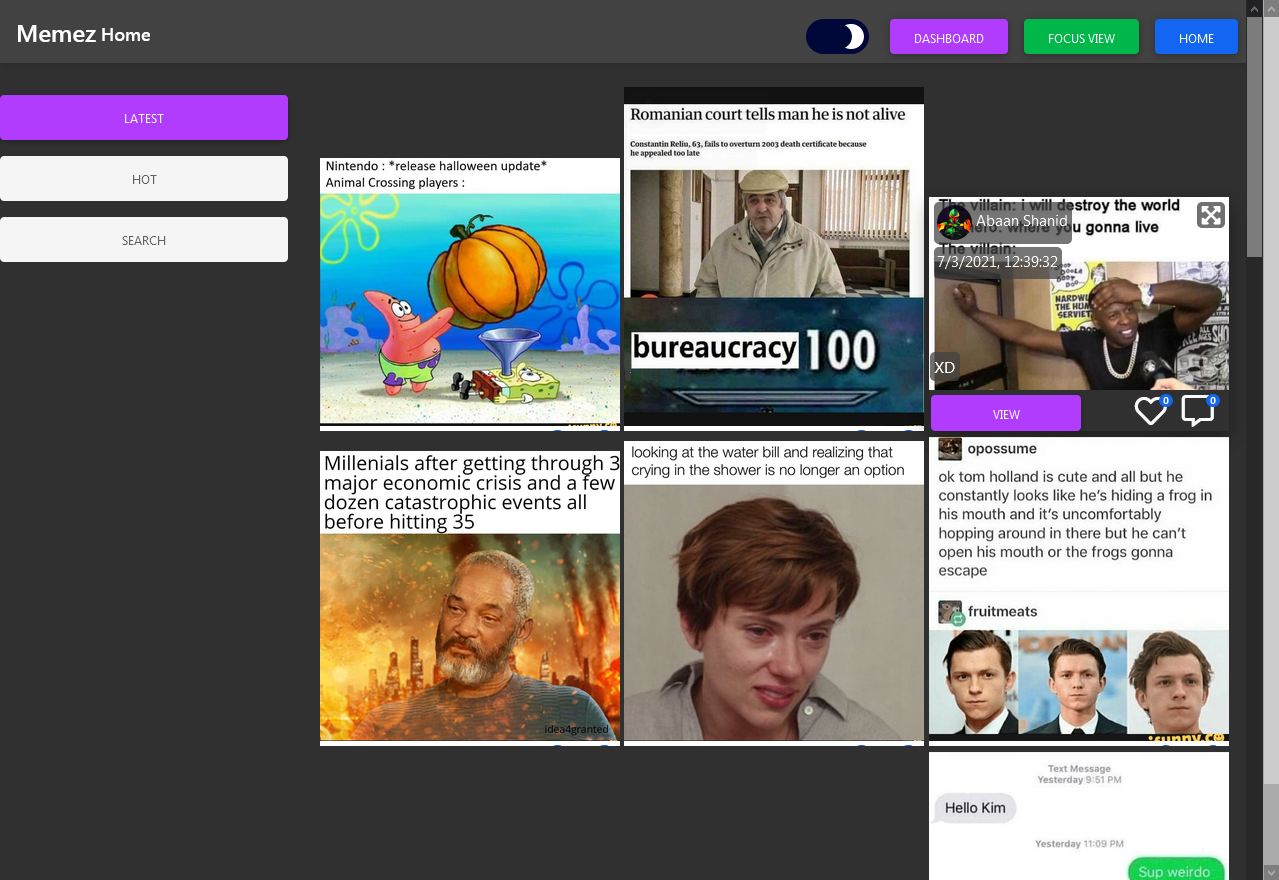Screen dimensions: 1279x880
Task: Like the villain meme with heart icon
Action: 1150,411
